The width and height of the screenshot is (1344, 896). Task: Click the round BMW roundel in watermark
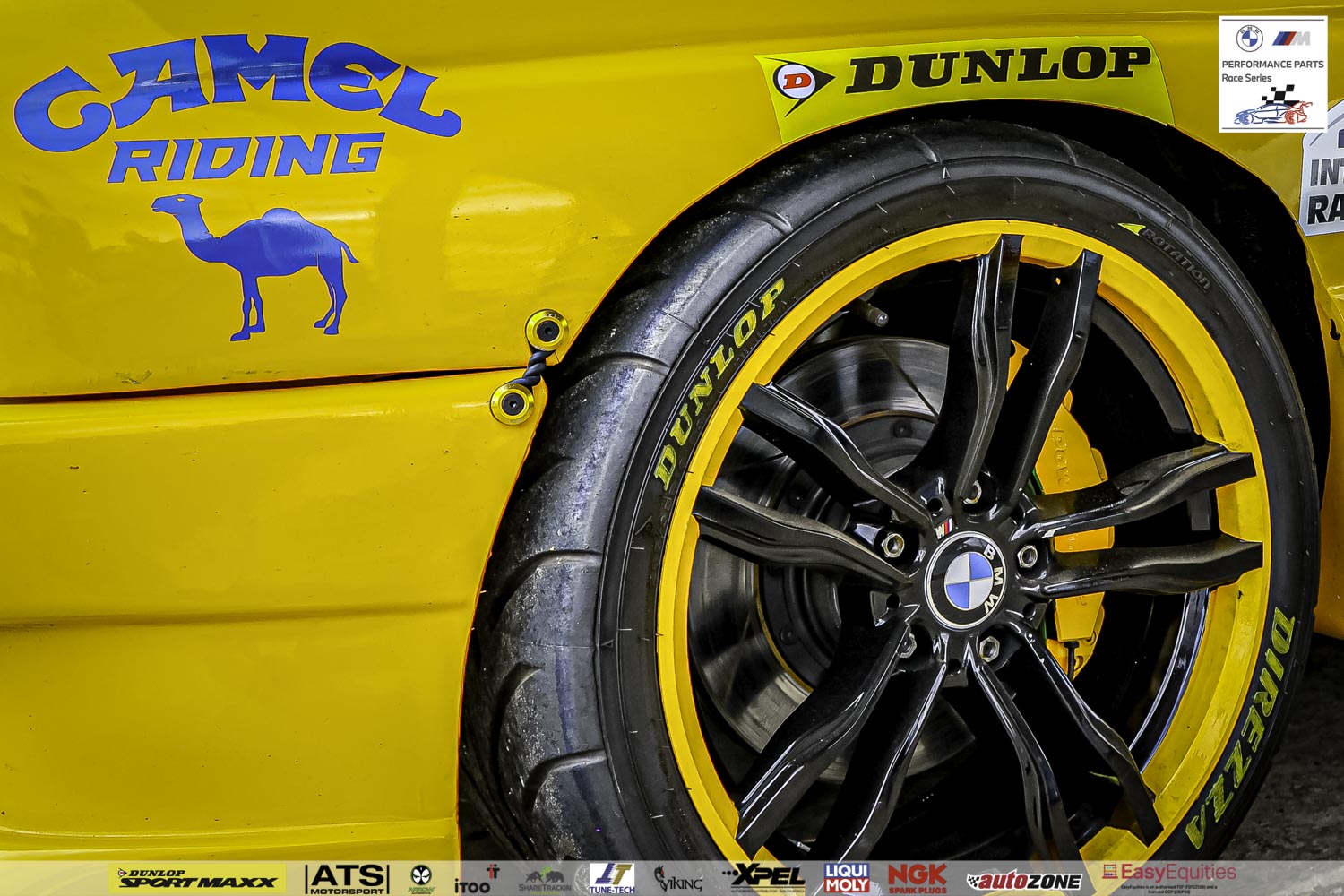pos(1249,39)
